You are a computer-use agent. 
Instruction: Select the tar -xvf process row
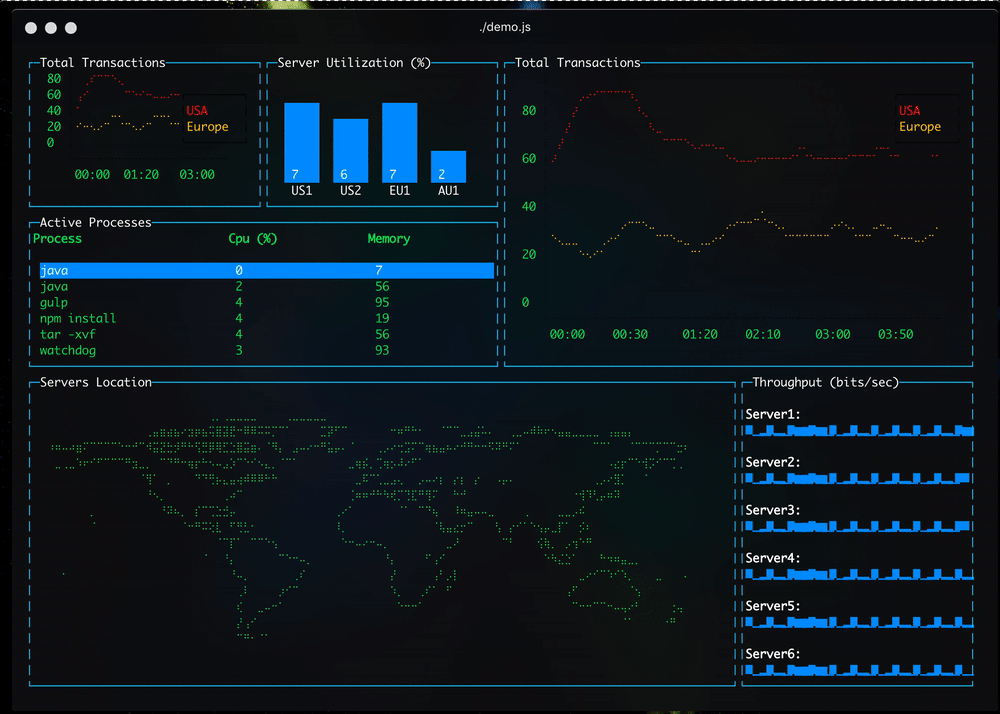tap(267, 334)
